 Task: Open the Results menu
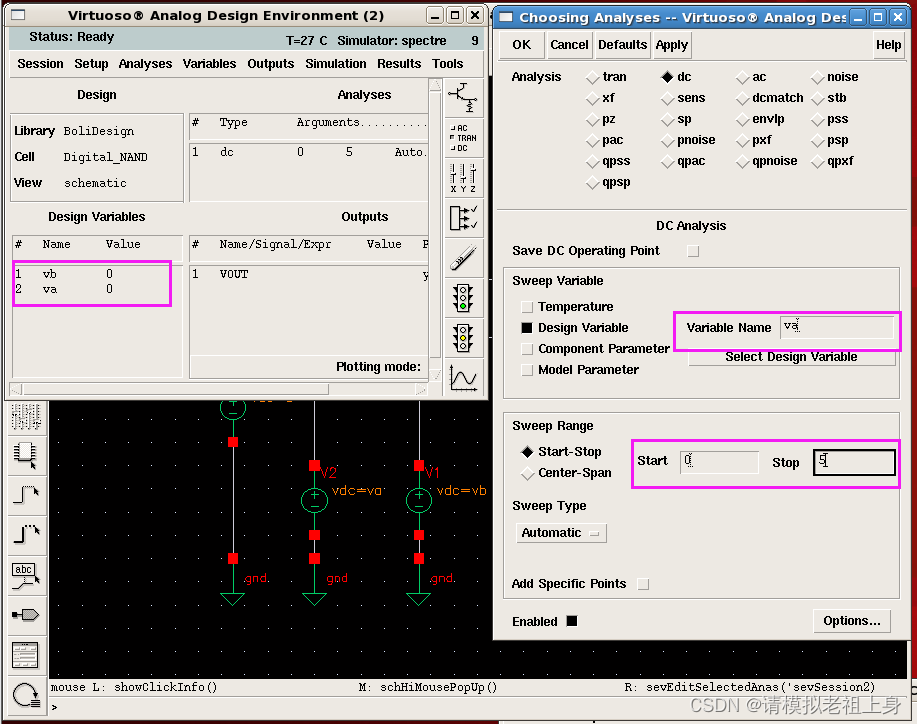pos(399,64)
